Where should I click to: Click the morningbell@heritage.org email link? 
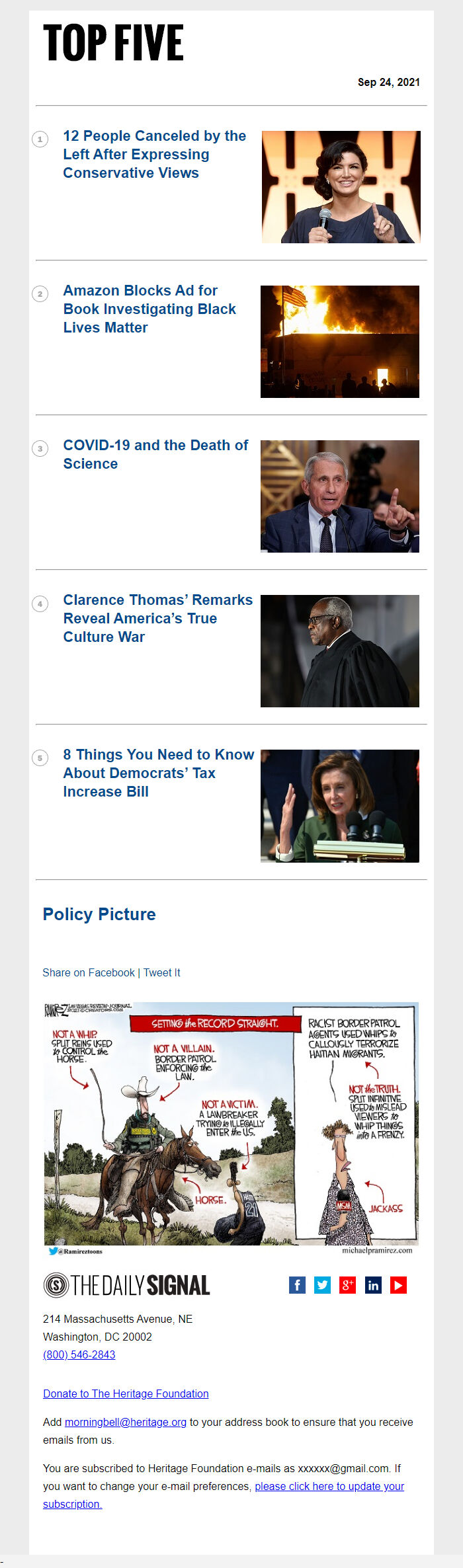point(126,1422)
